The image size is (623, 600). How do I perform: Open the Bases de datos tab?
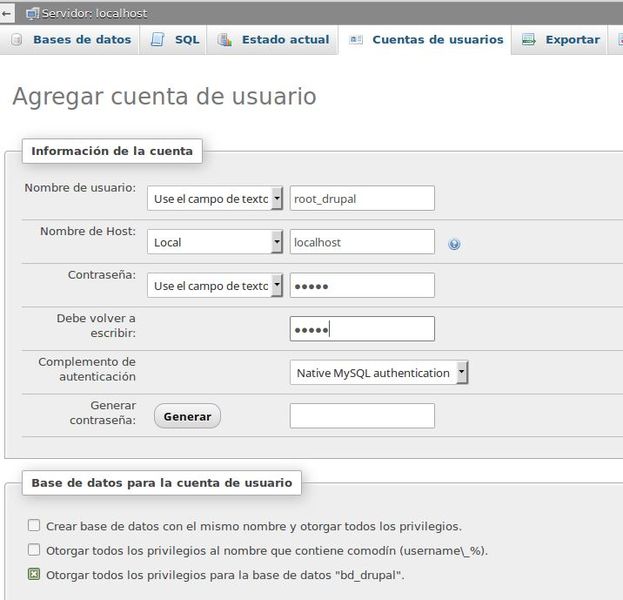pos(70,40)
